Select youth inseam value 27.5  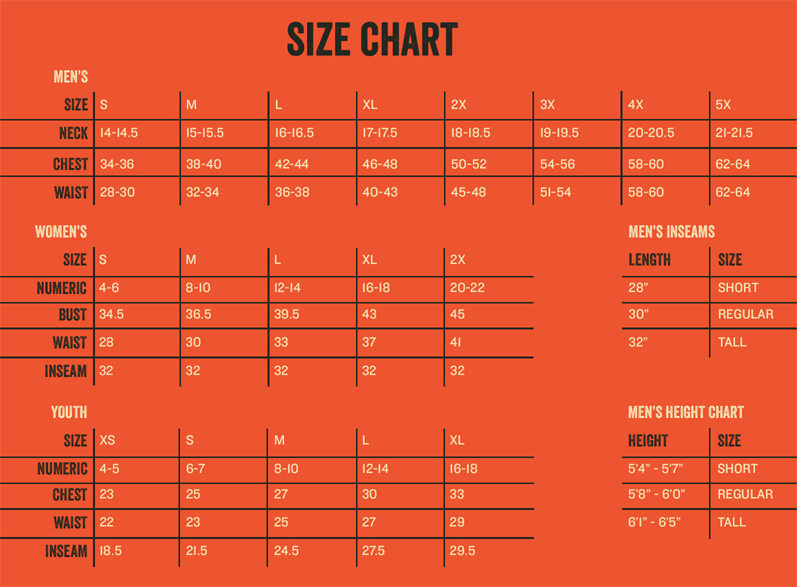click(x=374, y=551)
